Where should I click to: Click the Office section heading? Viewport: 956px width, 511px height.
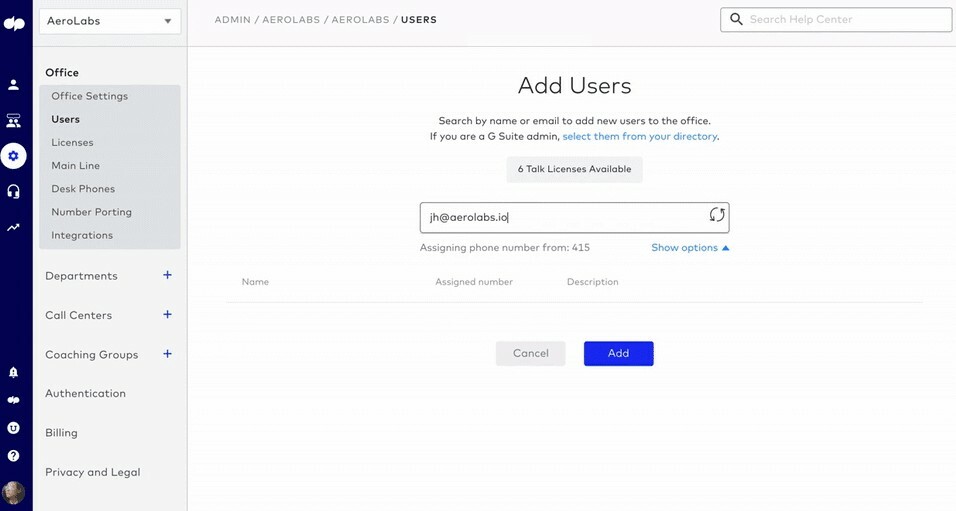(62, 72)
